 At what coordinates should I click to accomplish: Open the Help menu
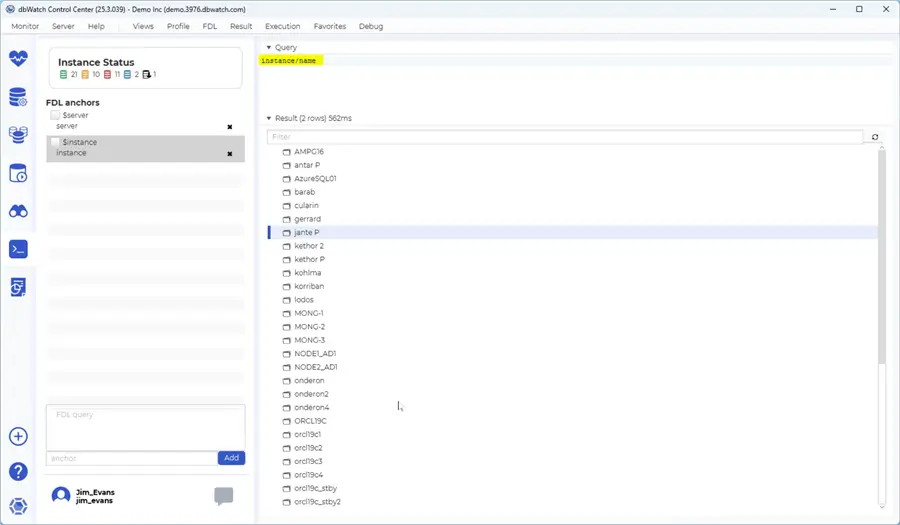96,26
